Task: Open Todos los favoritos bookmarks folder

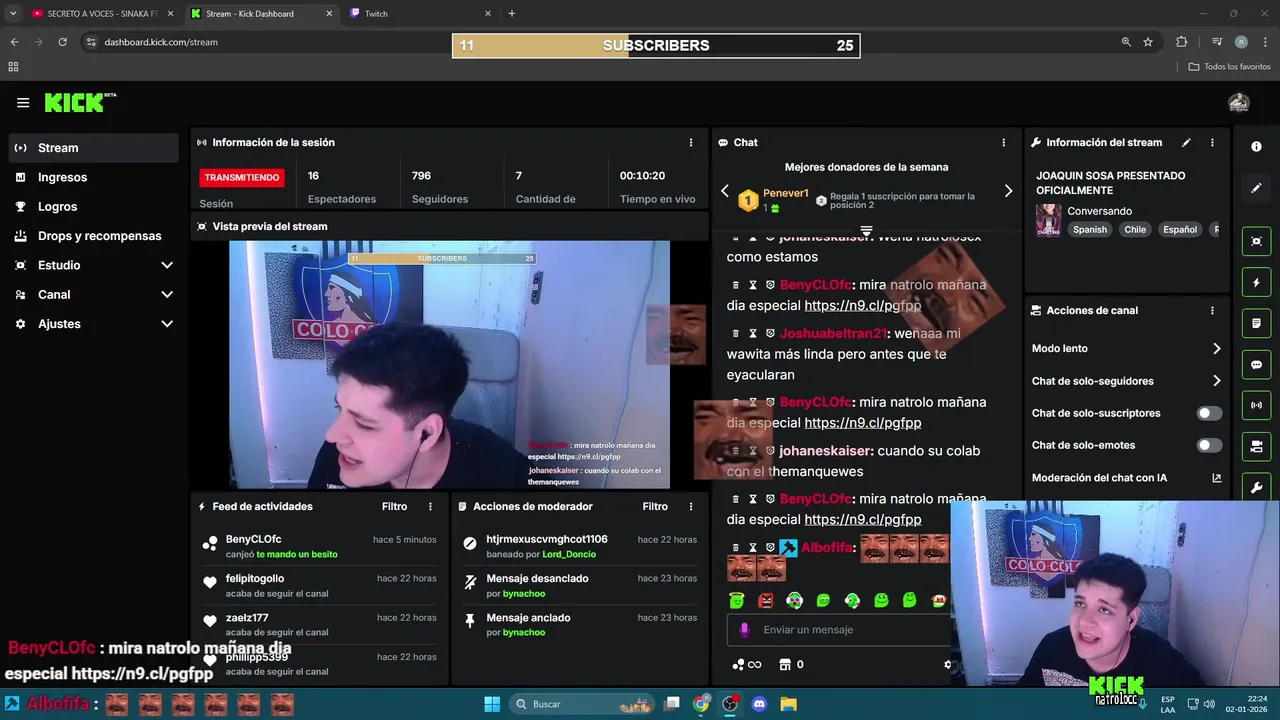Action: [1230, 67]
